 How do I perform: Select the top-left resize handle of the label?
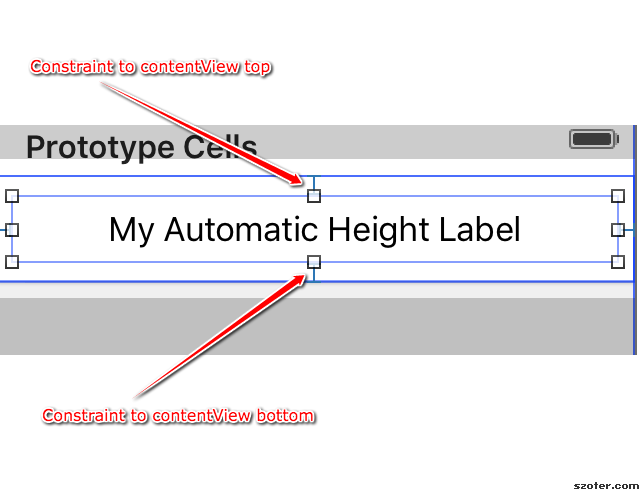[12, 196]
